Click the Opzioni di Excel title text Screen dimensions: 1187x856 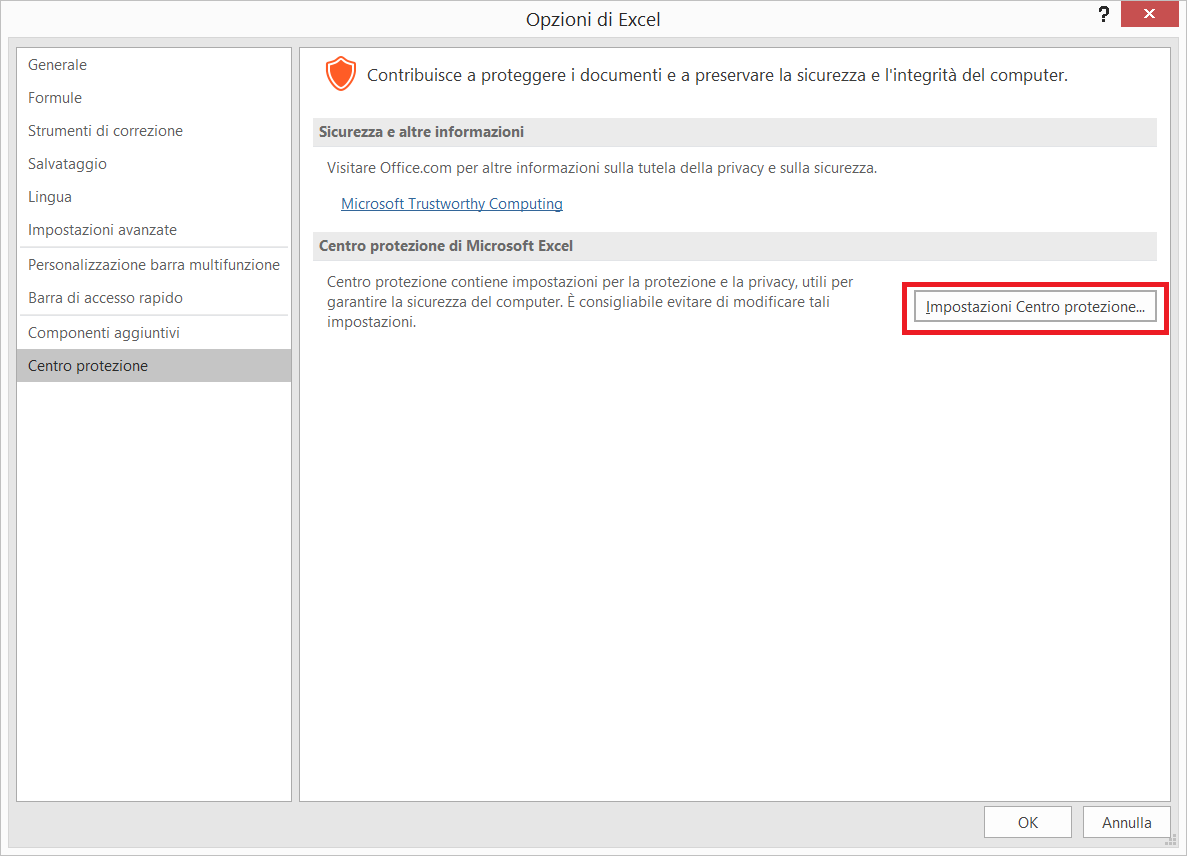coord(593,20)
